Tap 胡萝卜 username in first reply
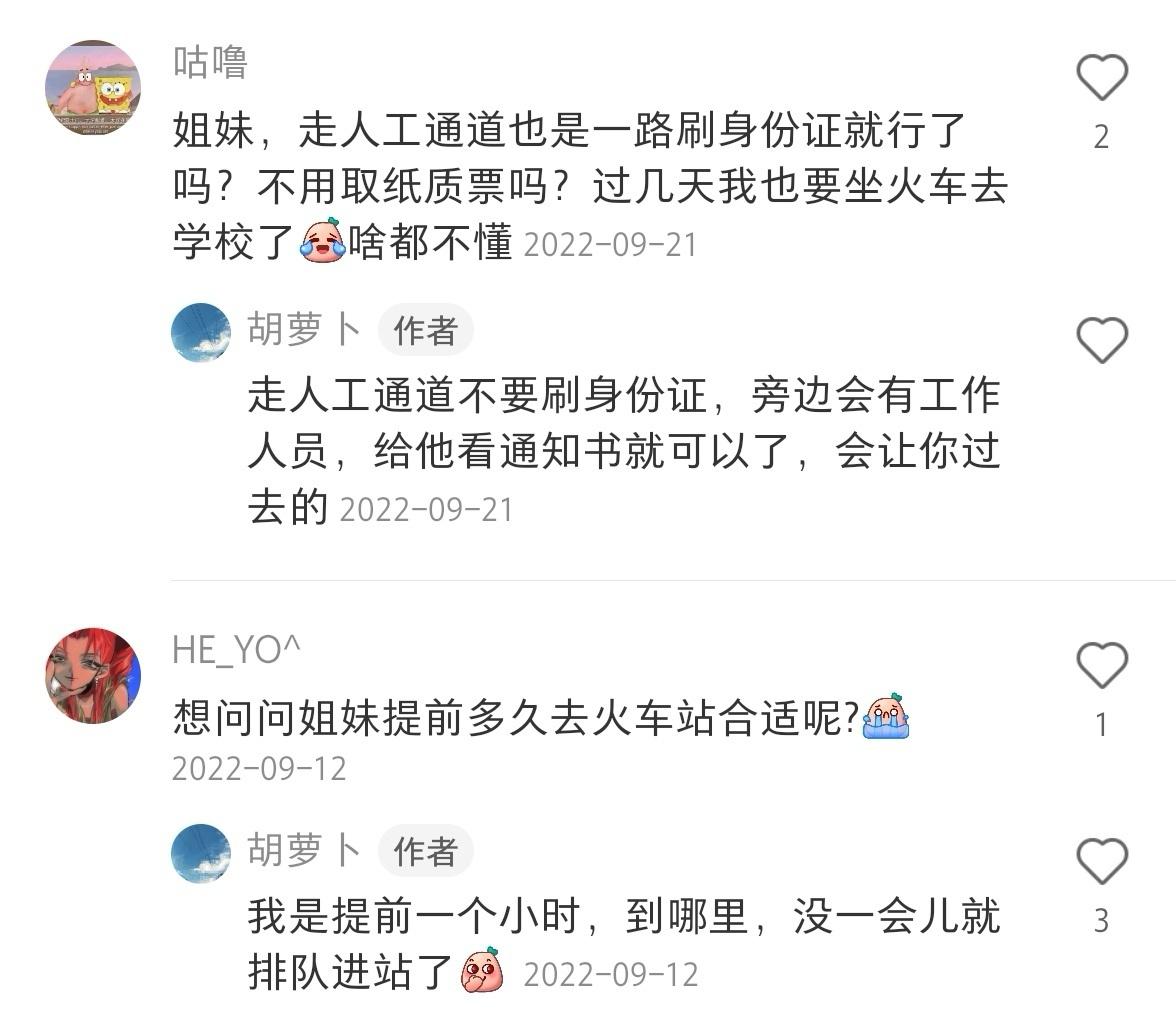This screenshot has height=1030, width=1176. pos(304,329)
